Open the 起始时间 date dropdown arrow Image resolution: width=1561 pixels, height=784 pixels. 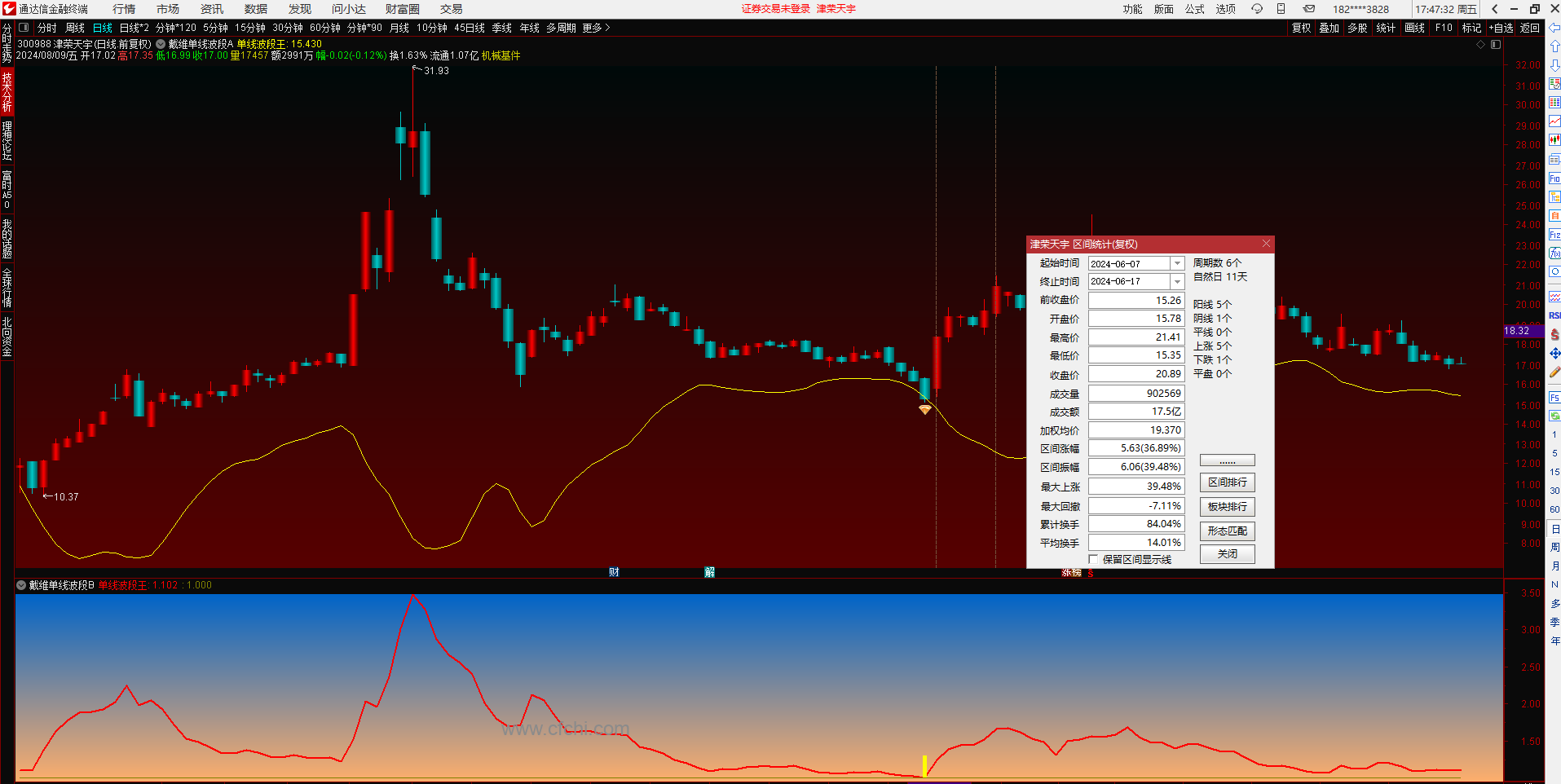(1177, 263)
